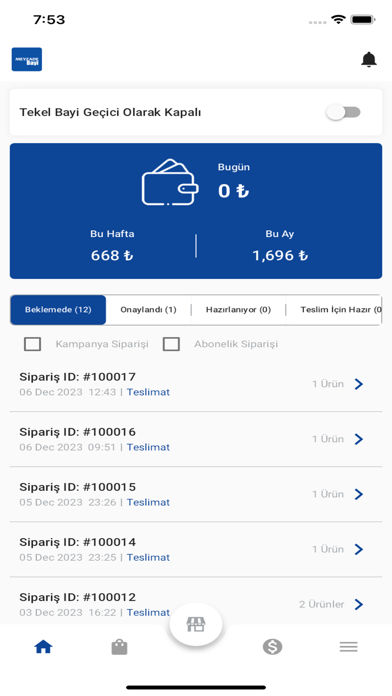Switch to the Hazırlanıyor (0) tab
Image resolution: width=392 pixels, height=696 pixels.
(x=238, y=310)
